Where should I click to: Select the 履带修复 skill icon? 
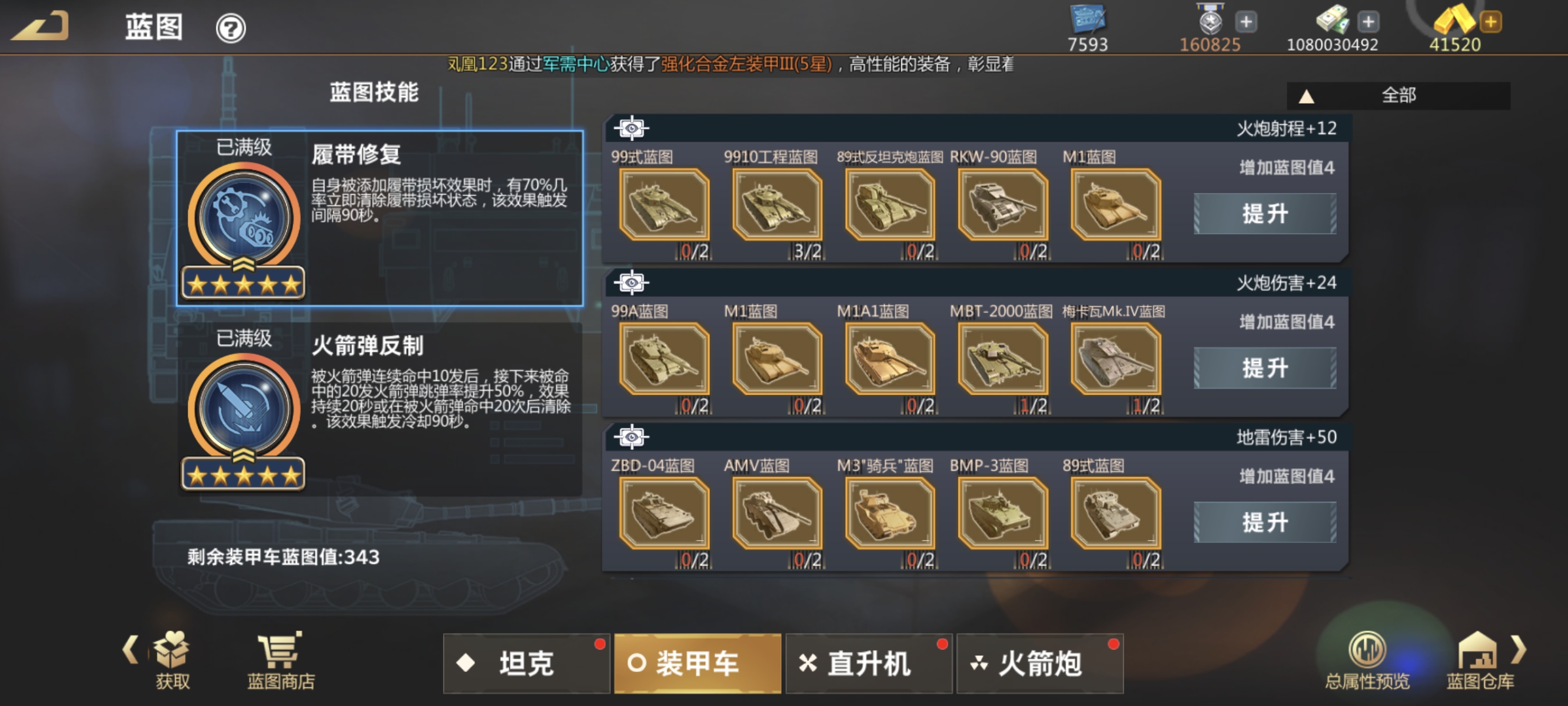click(x=244, y=218)
